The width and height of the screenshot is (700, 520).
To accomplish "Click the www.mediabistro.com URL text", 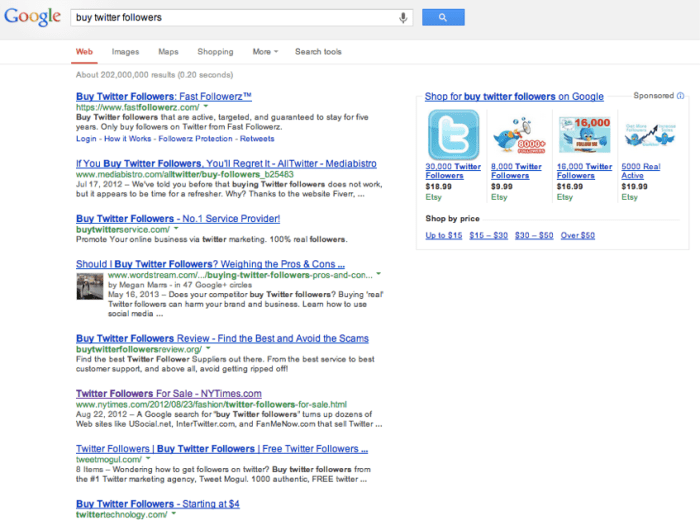I will click(185, 175).
